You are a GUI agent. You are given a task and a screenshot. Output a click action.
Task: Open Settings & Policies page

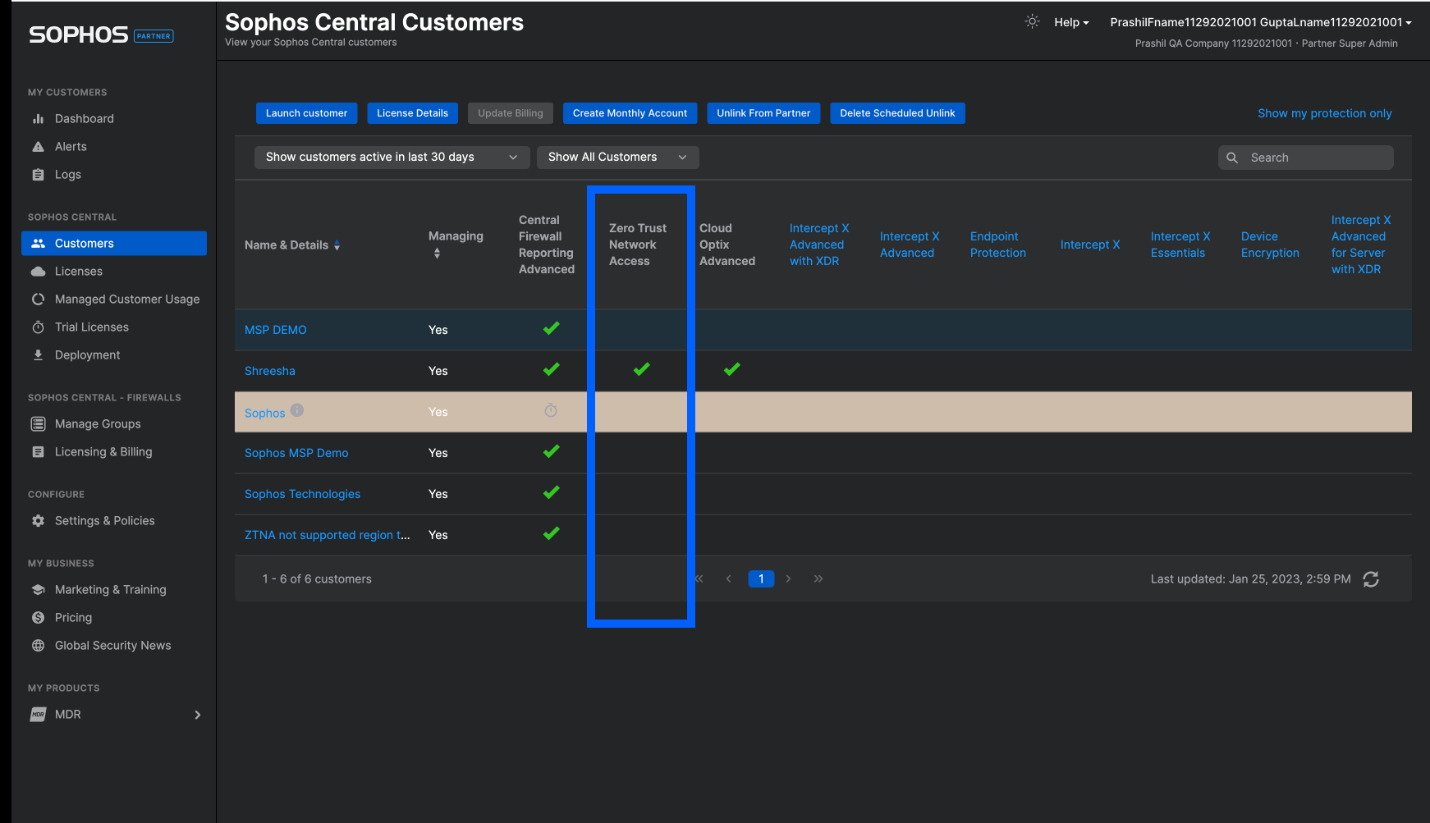click(104, 521)
